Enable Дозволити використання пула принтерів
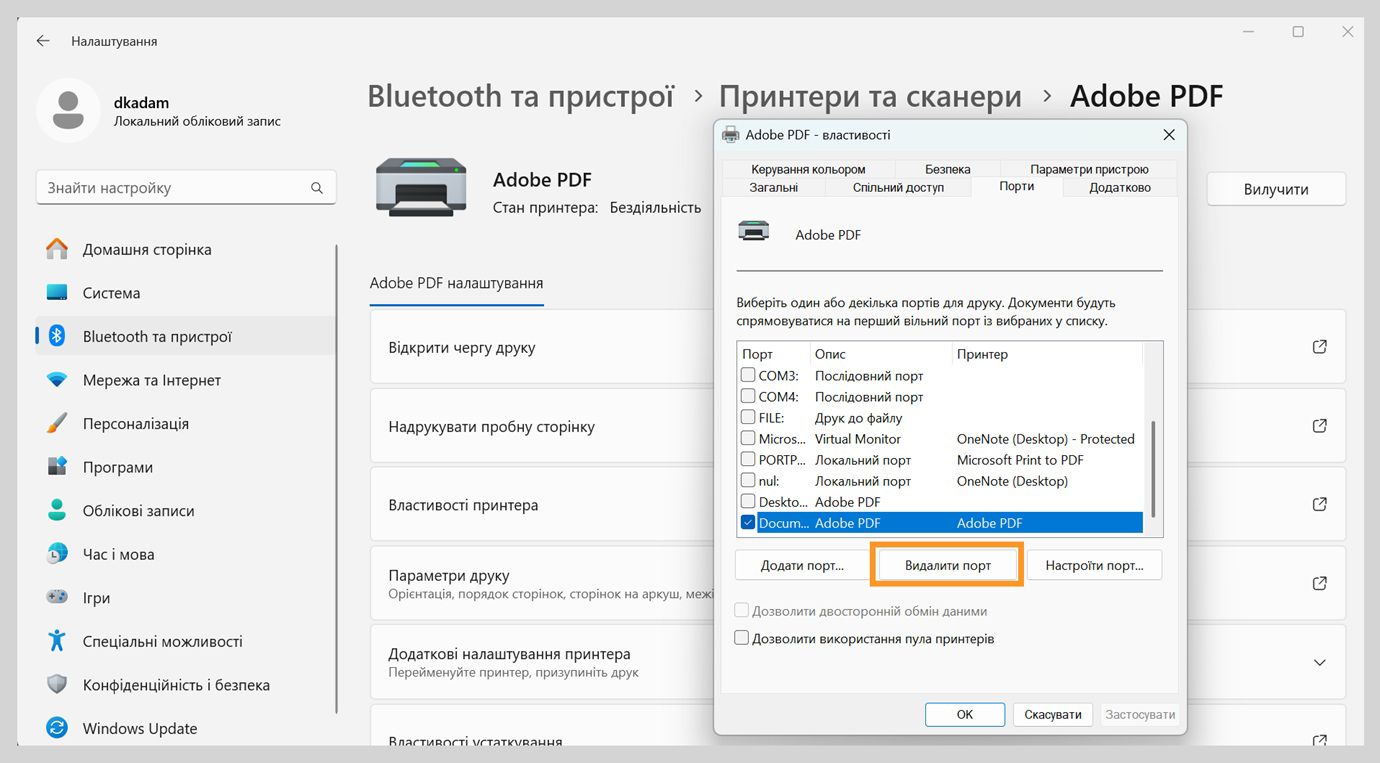 [x=741, y=637]
